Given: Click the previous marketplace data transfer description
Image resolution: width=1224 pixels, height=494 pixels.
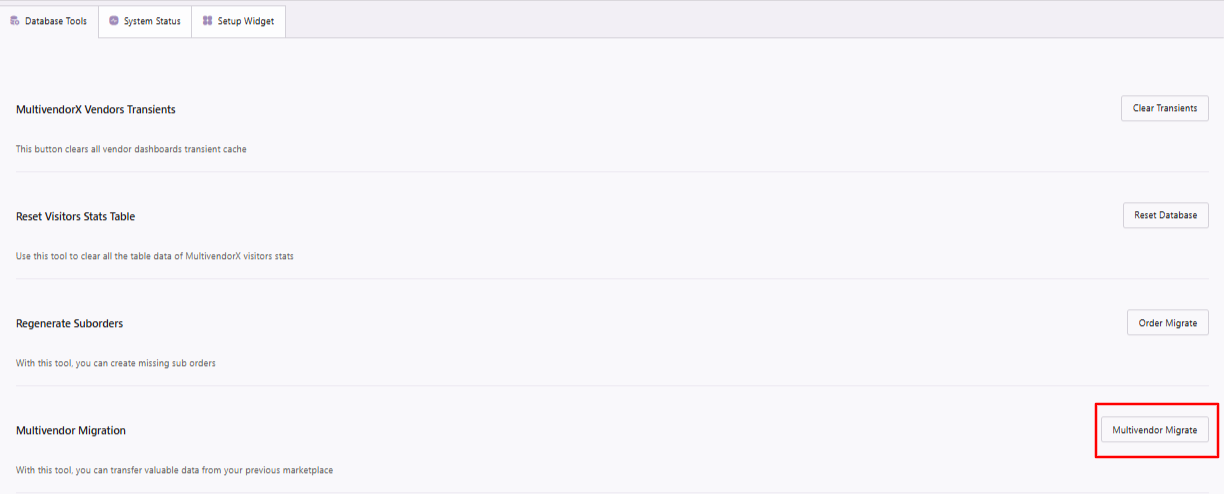Looking at the screenshot, I should pyautogui.click(x=174, y=469).
